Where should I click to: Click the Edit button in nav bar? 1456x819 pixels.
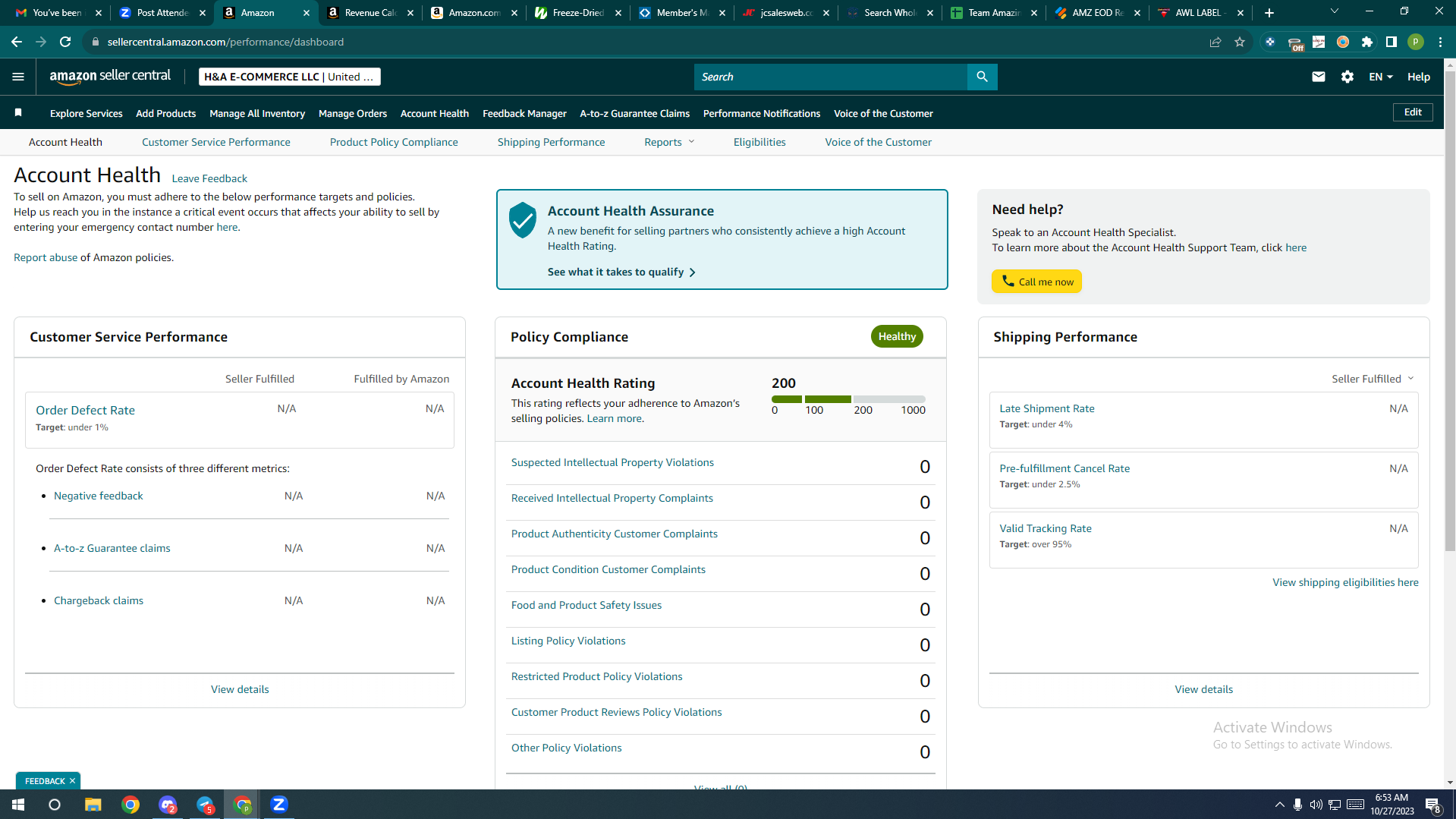tap(1413, 112)
